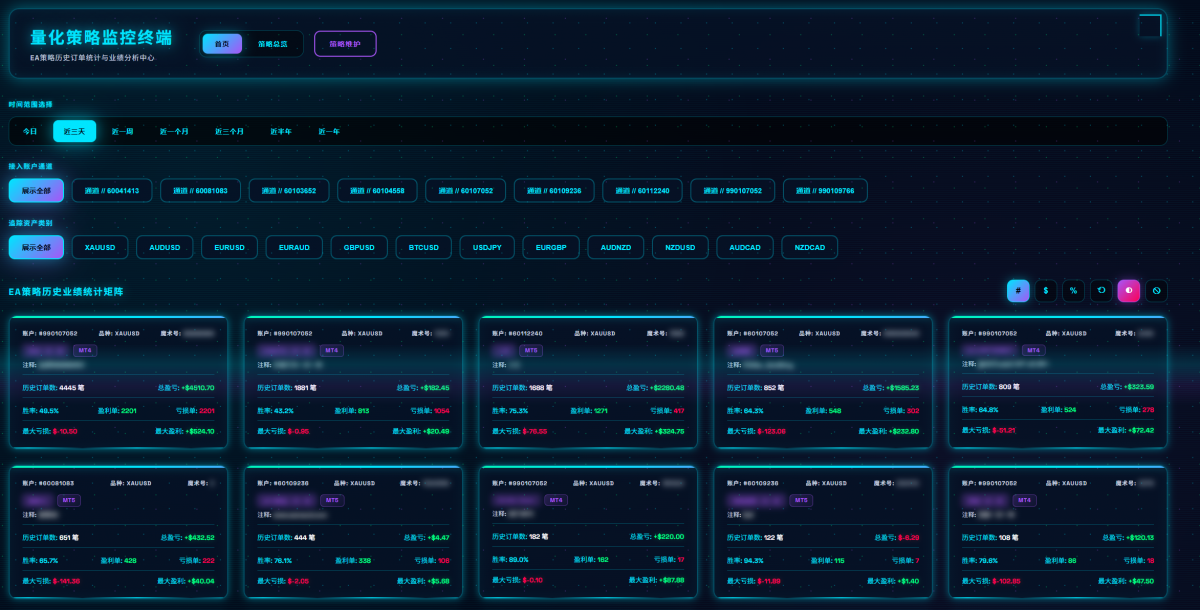Screen dimensions: 1200x610
Task: Click the MT4 badge on the 108-order card
Action: tap(1025, 499)
